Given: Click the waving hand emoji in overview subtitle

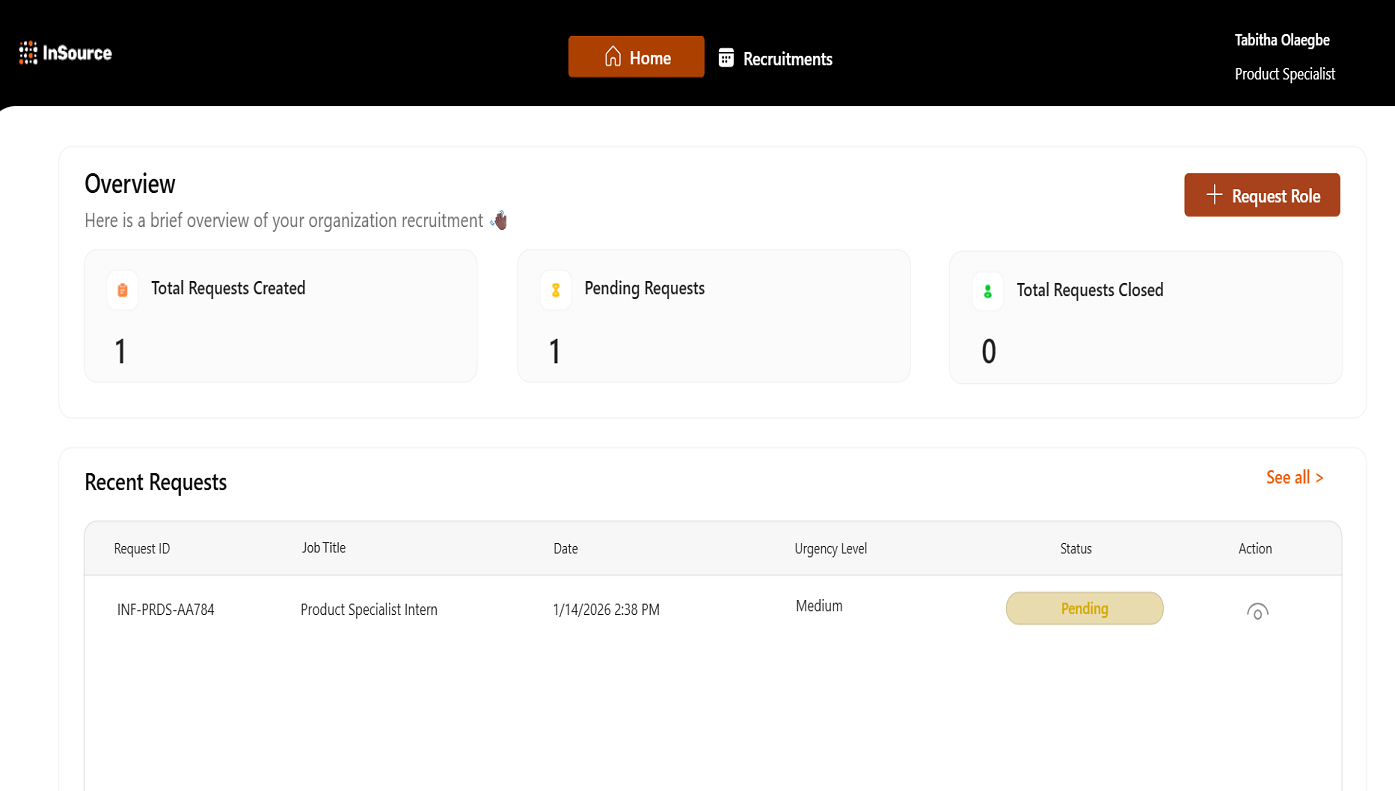Looking at the screenshot, I should pos(499,220).
